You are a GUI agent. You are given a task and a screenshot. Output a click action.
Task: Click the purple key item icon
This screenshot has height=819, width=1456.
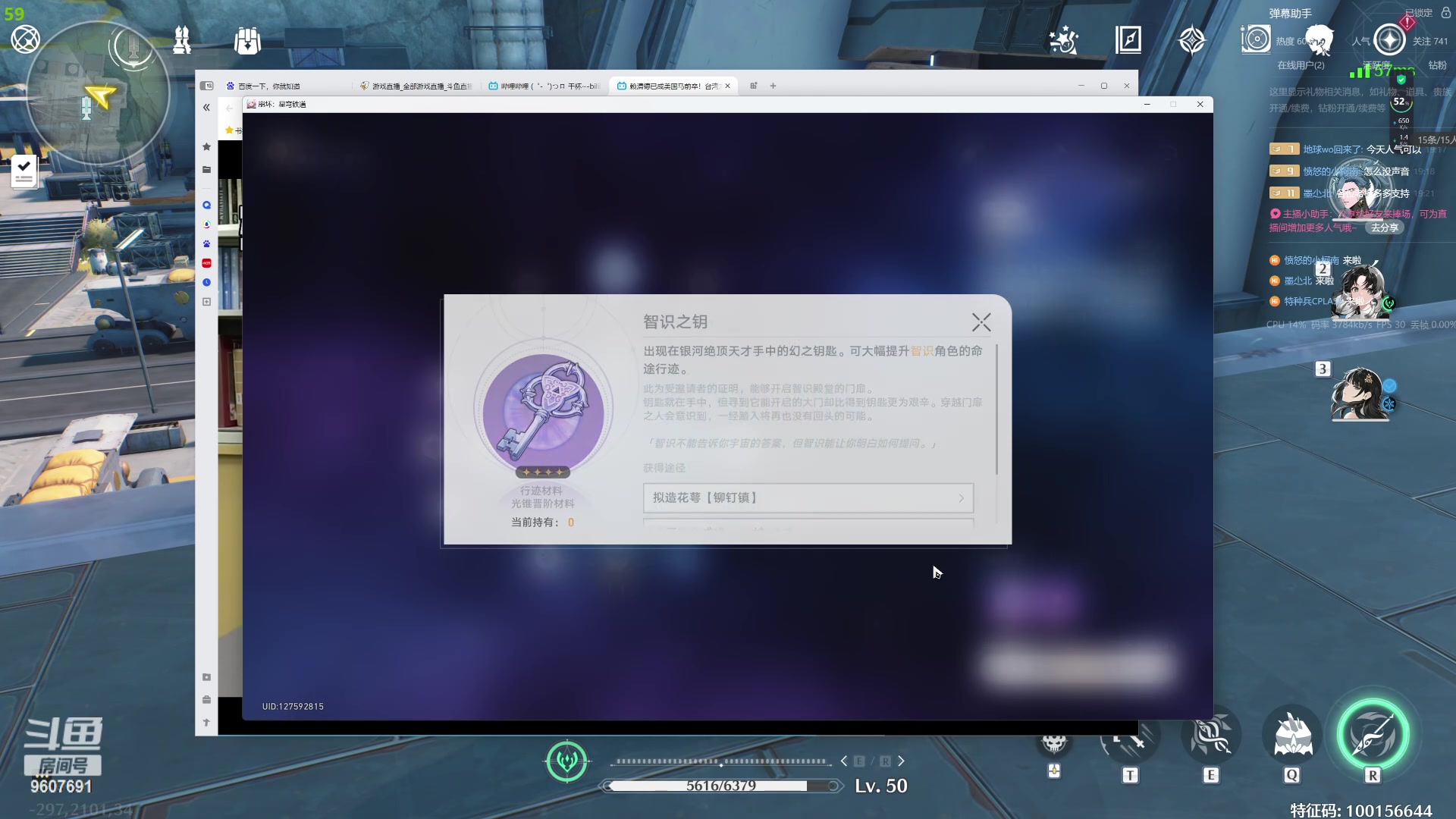[543, 413]
